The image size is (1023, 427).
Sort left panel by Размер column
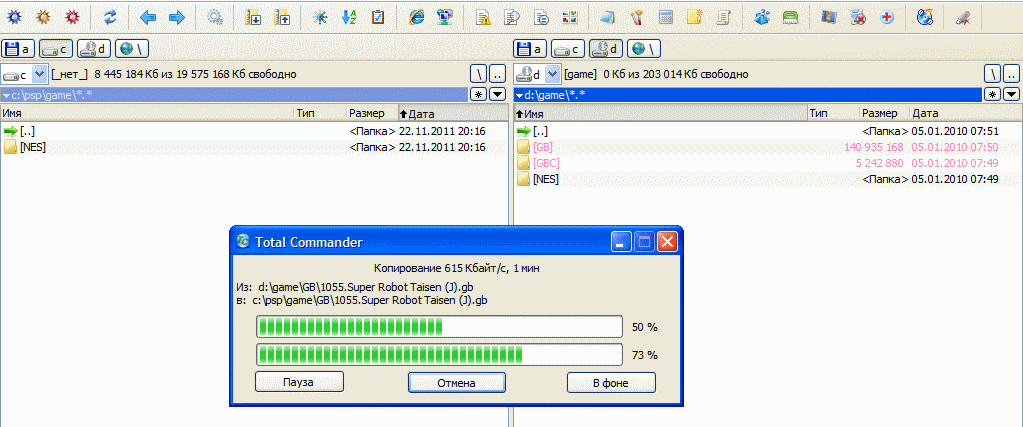tap(372, 113)
